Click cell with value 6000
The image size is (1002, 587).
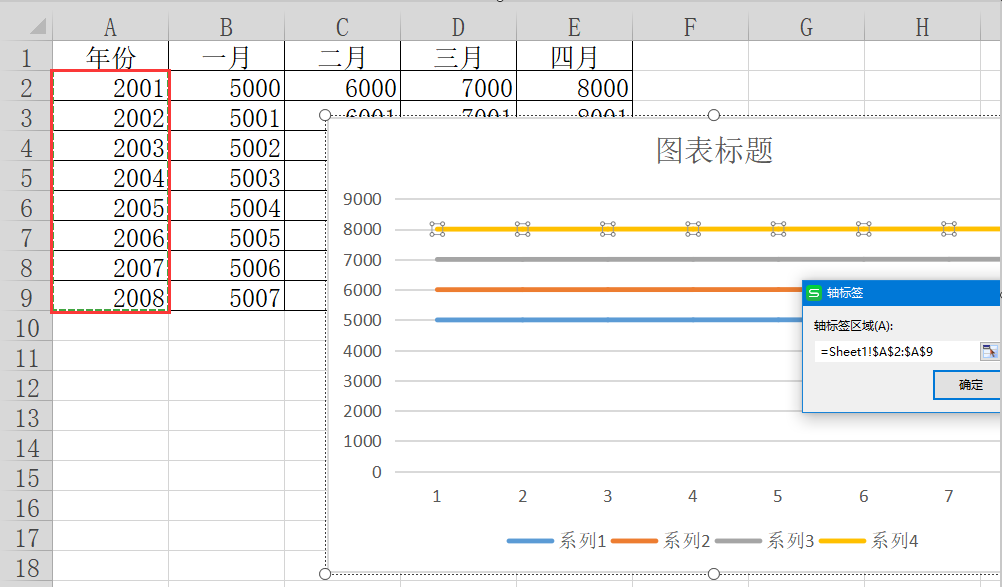(x=343, y=88)
